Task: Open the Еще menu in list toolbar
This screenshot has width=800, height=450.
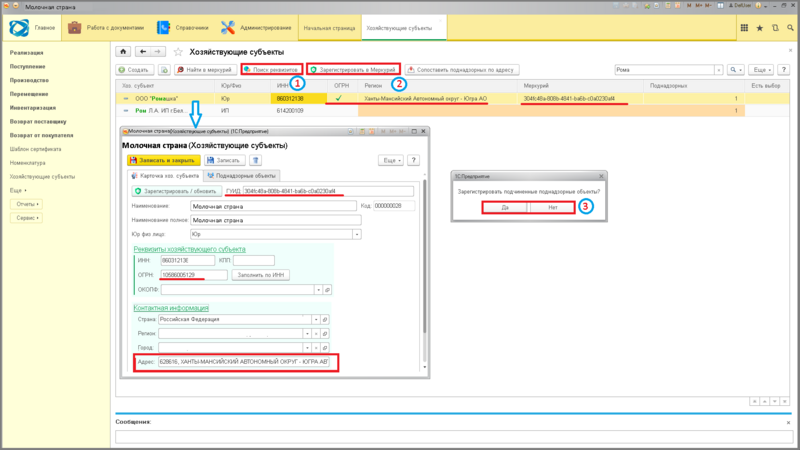Action: (762, 69)
